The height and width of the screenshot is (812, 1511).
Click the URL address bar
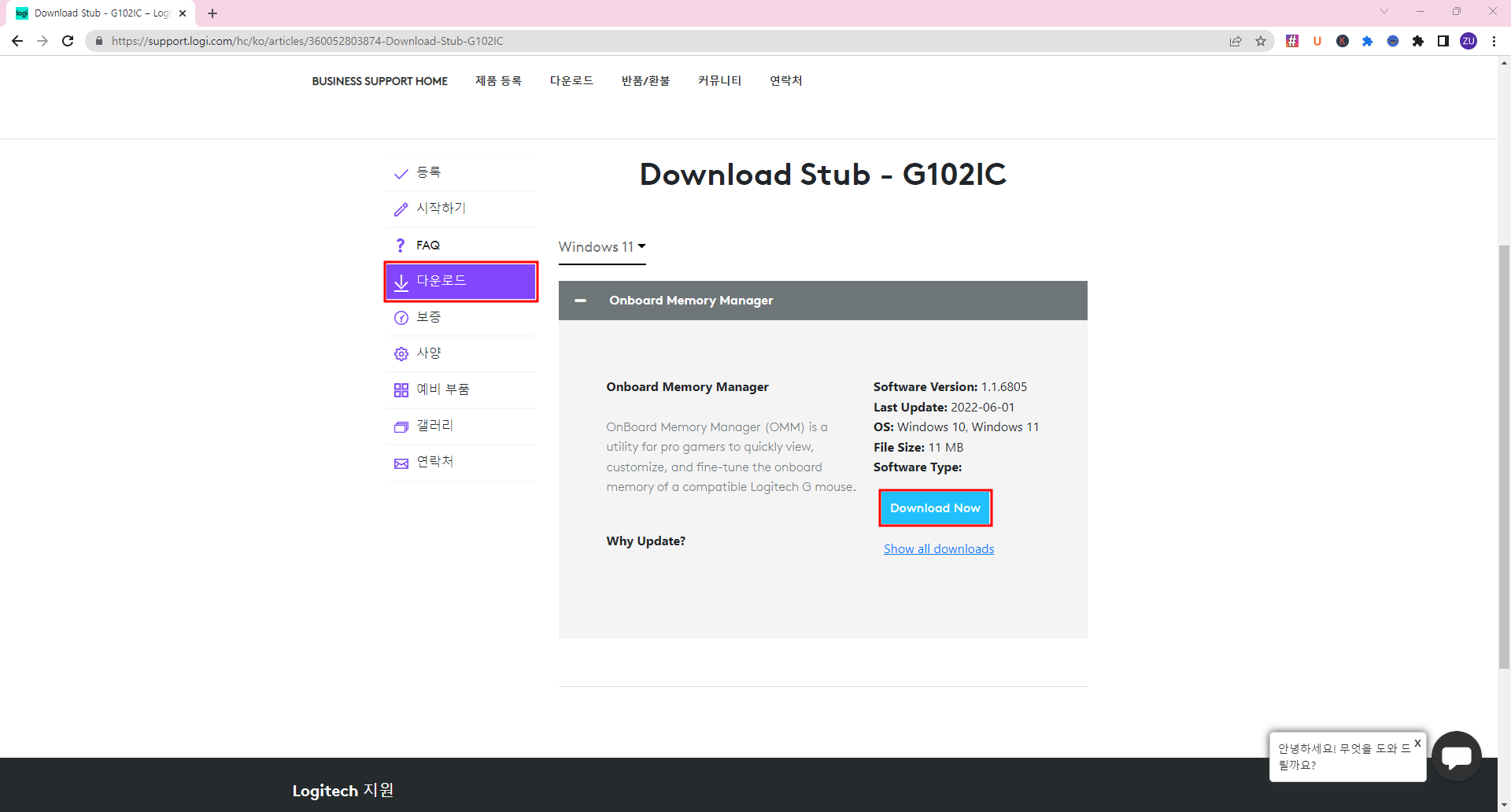click(x=661, y=41)
